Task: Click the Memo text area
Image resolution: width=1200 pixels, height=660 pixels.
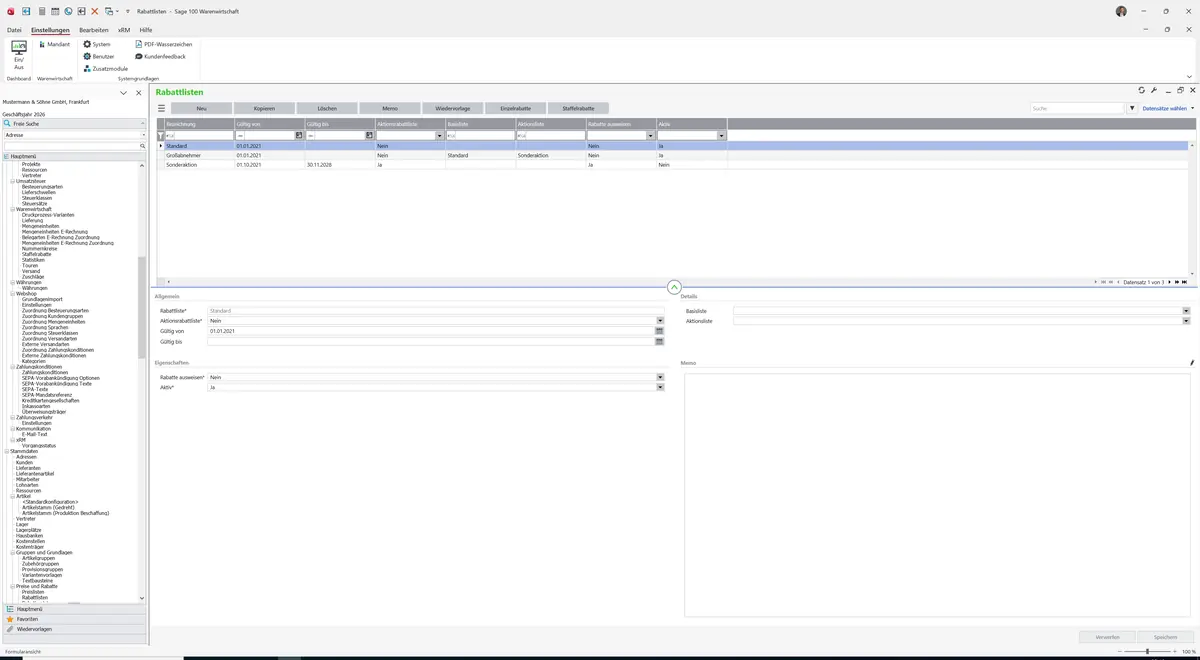Action: pos(938,494)
